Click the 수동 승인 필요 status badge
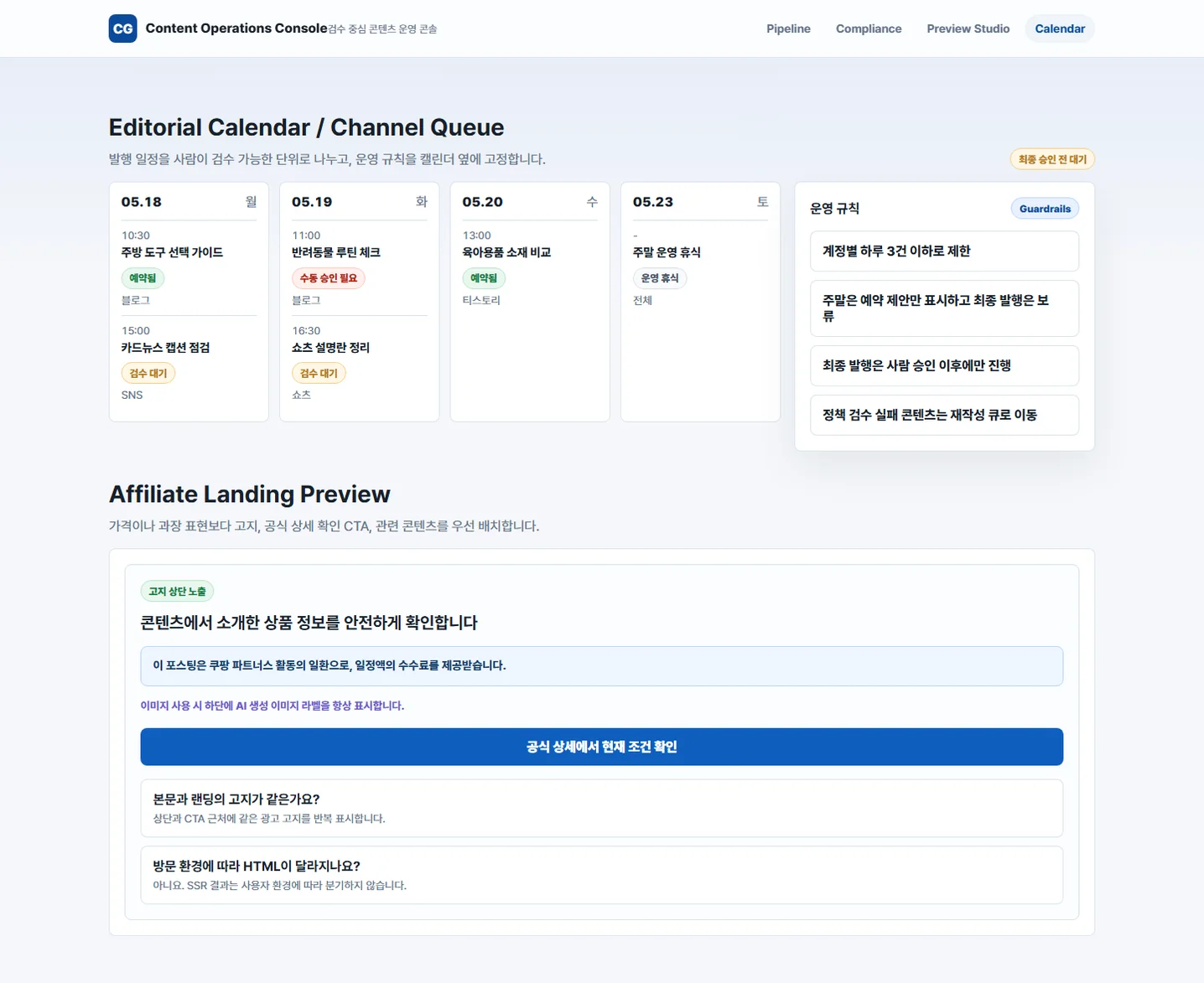The height and width of the screenshot is (983, 1204). point(329,278)
